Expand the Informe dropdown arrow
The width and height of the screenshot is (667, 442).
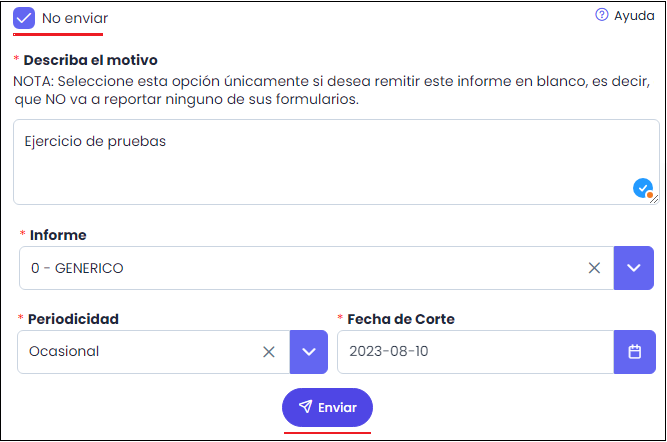633,268
